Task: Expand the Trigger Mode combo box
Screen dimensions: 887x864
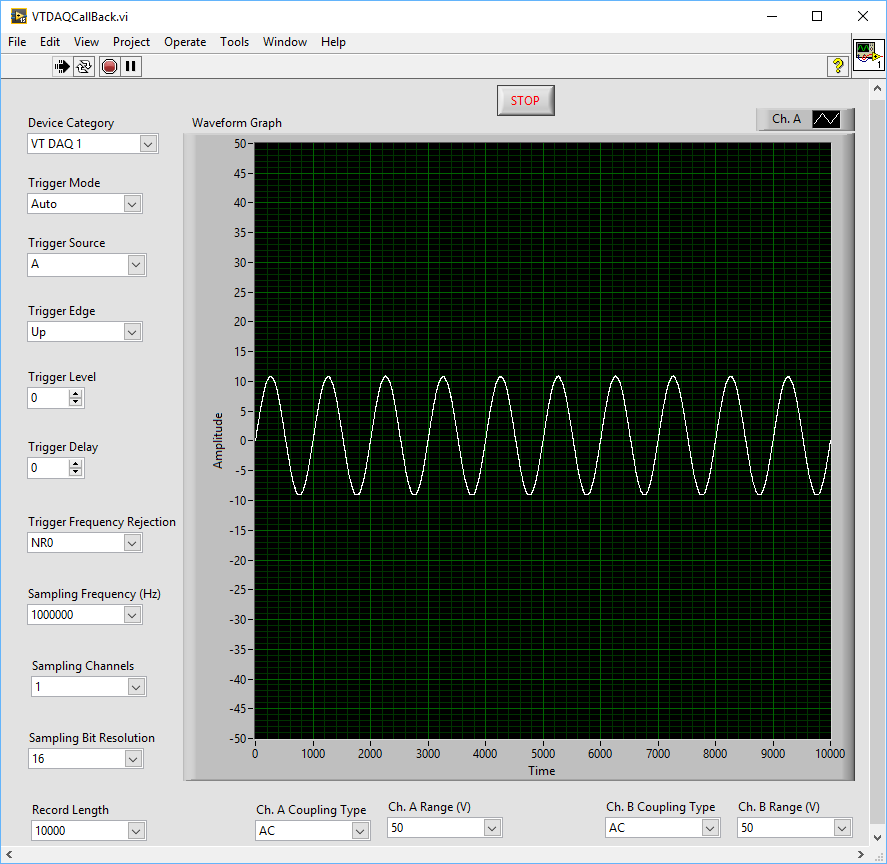Action: 132,204
